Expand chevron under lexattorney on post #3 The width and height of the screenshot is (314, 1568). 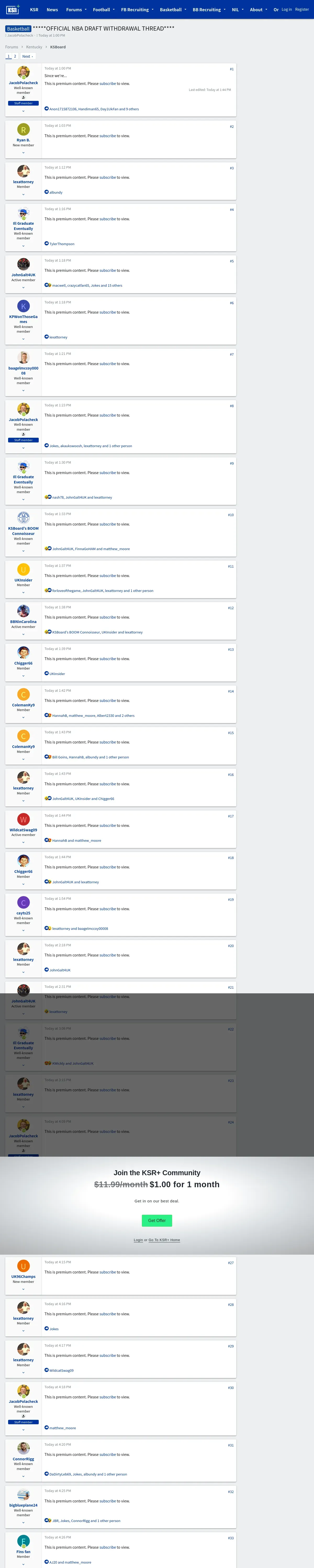pos(23,194)
